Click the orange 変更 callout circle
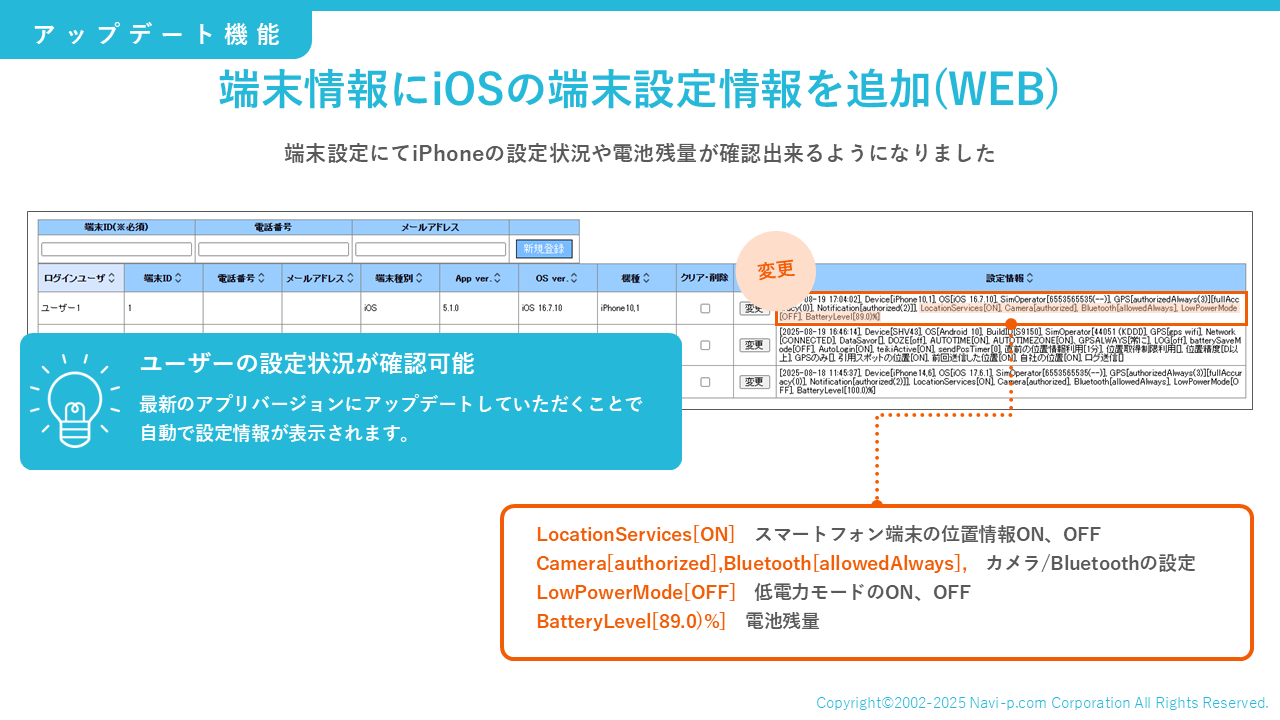1280x720 pixels. pyautogui.click(x=775, y=271)
